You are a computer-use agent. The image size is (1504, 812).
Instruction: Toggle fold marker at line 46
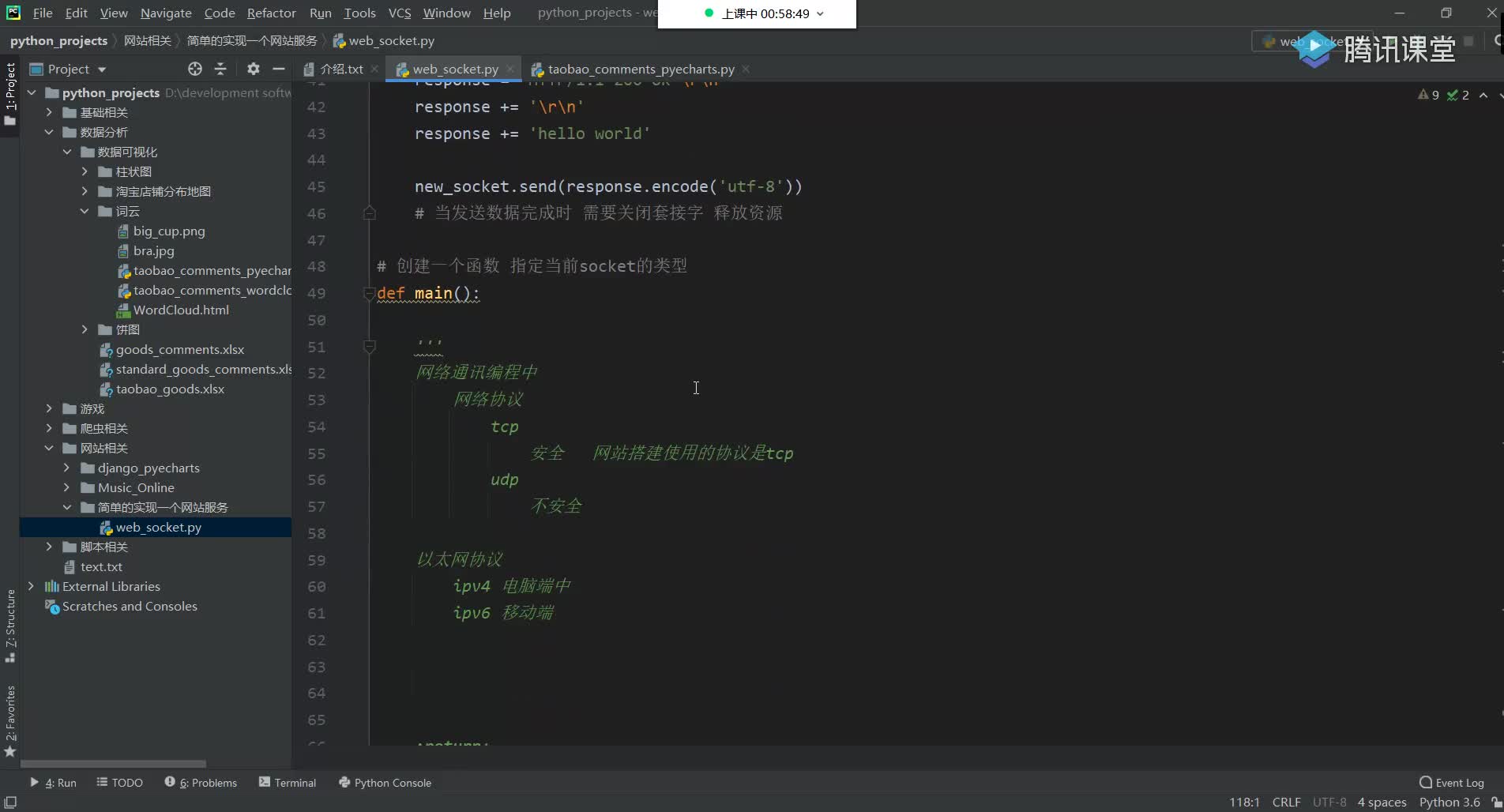point(369,212)
